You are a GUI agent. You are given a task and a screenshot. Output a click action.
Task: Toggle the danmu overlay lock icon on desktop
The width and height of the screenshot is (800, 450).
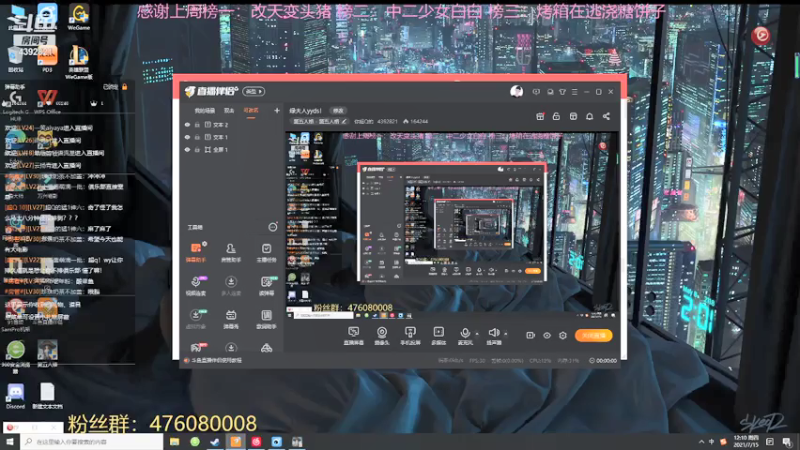pyautogui.click(x=124, y=87)
